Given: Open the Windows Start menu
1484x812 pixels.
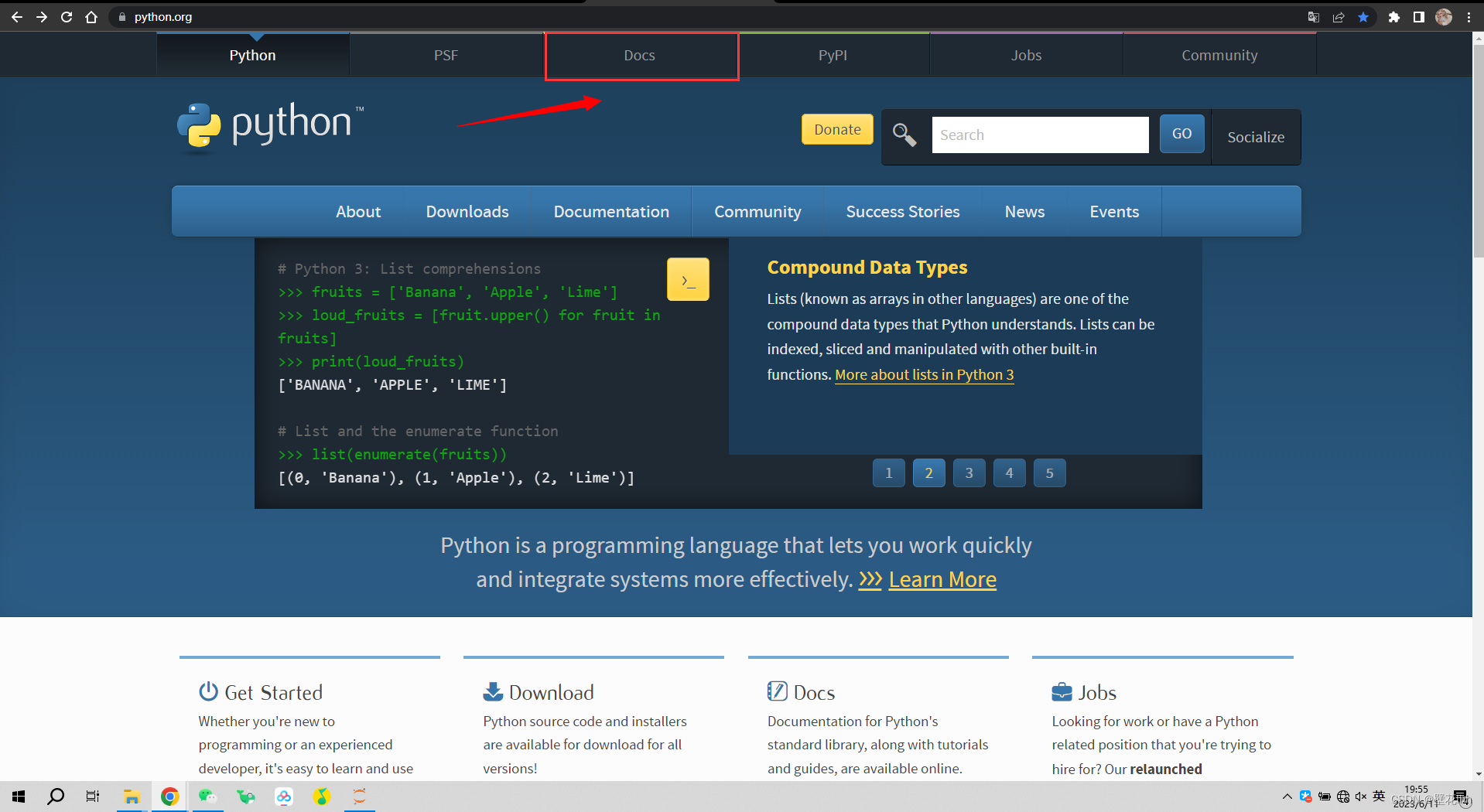Looking at the screenshot, I should point(19,797).
